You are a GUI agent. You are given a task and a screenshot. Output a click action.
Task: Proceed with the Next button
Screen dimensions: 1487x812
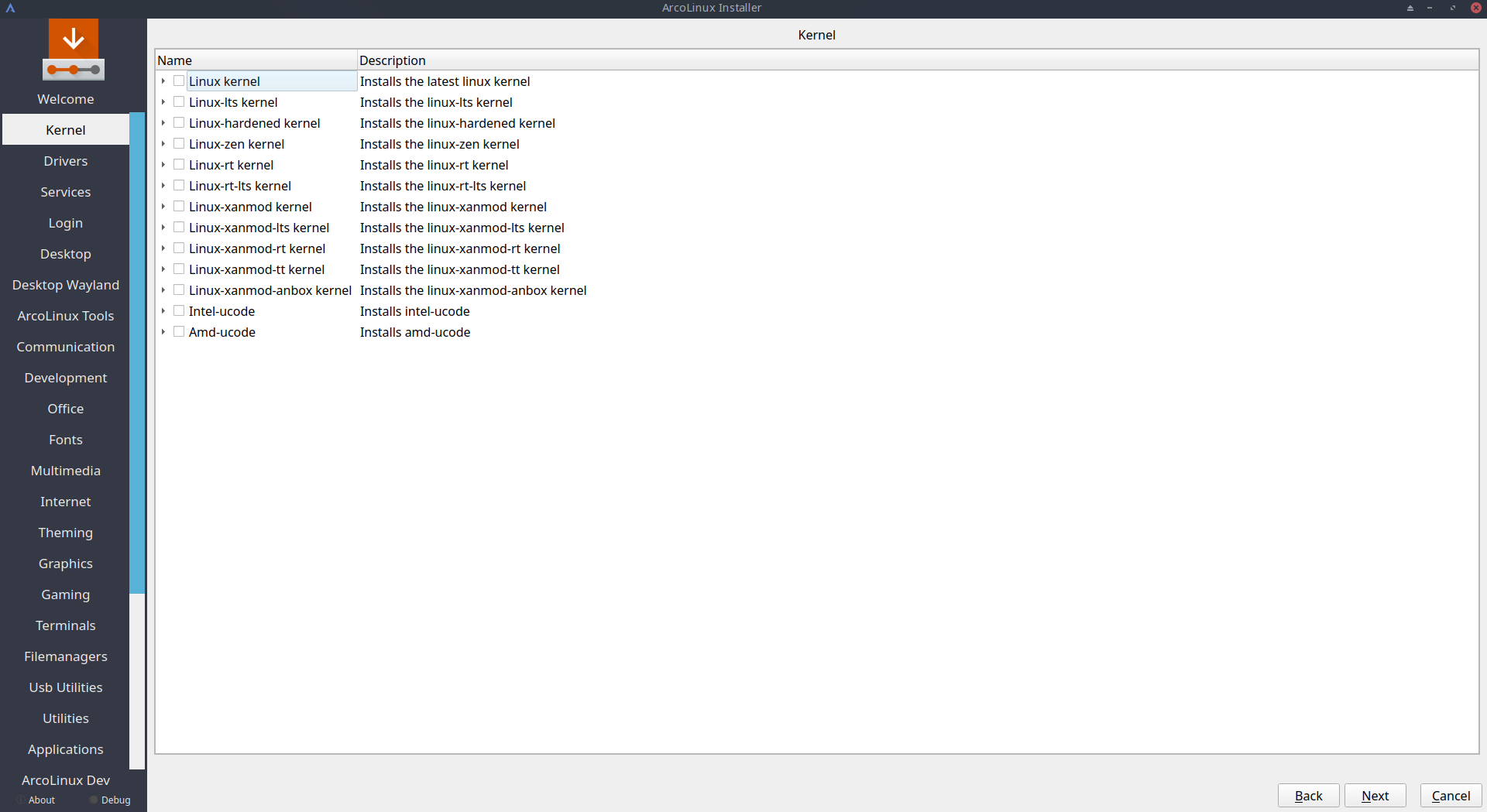(1375, 796)
